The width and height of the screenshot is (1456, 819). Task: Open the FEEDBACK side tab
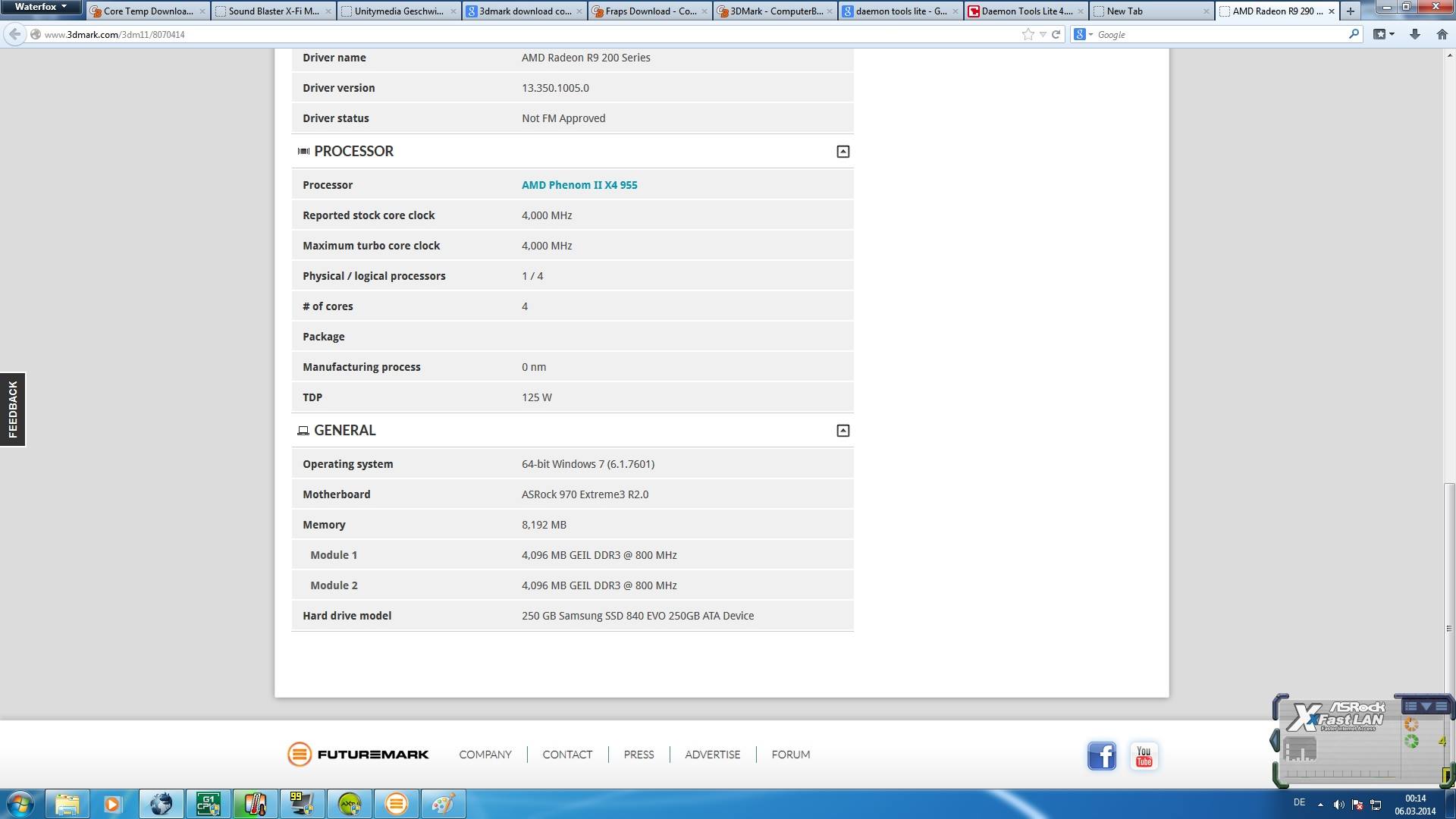pyautogui.click(x=13, y=409)
